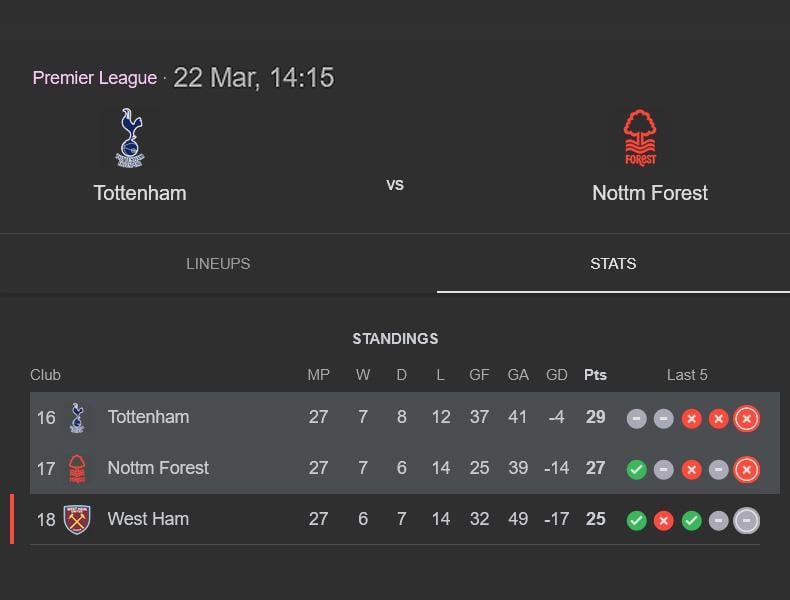
Task: Select the West Ham row name in standings
Action: click(x=148, y=519)
